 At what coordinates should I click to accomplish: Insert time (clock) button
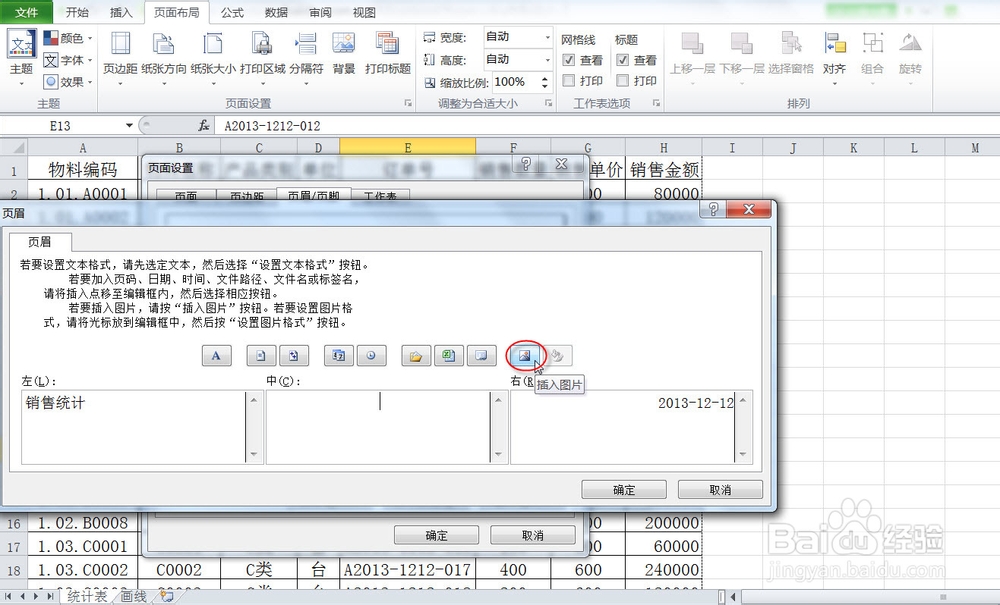[x=371, y=355]
